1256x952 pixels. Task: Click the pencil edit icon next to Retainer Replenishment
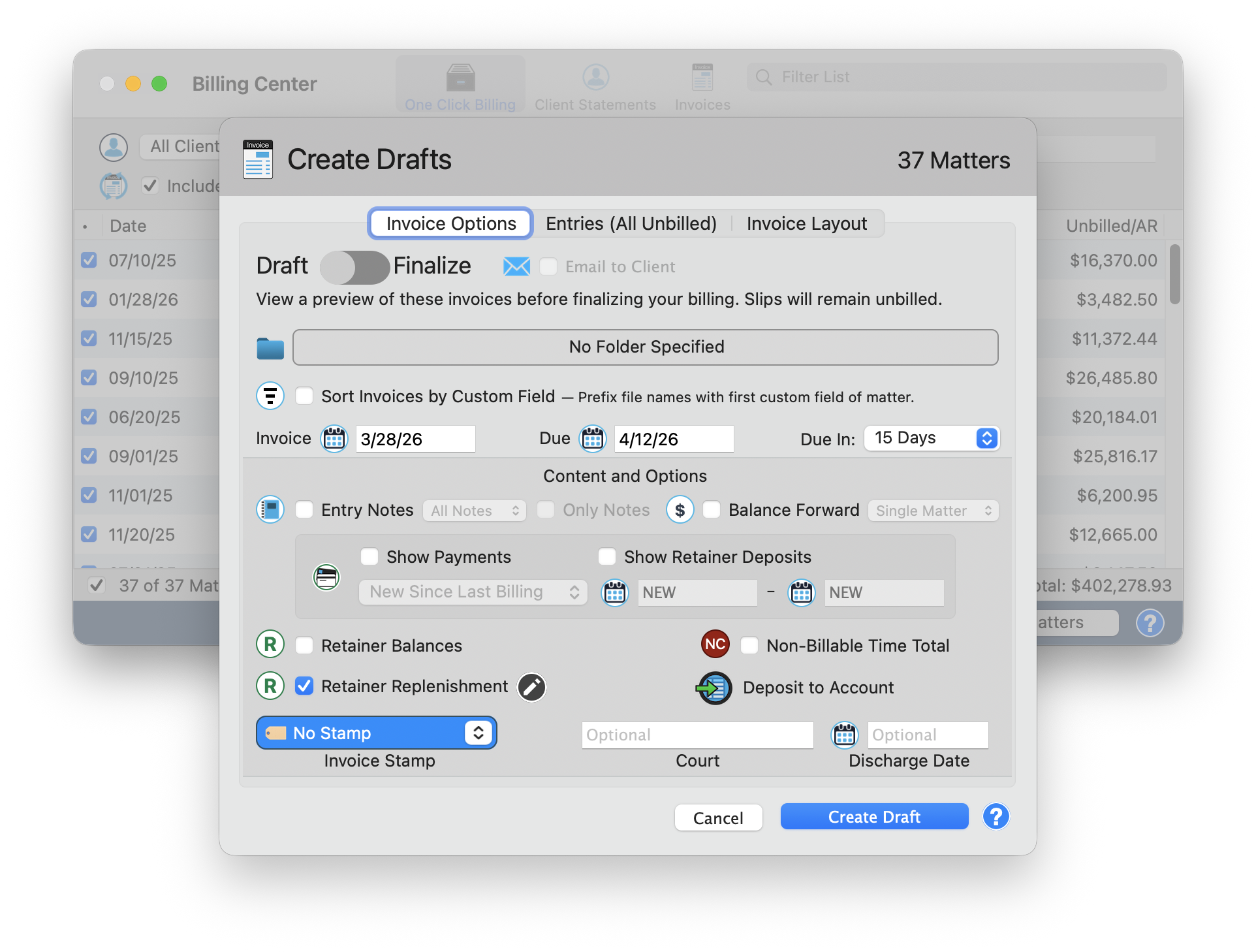(531, 687)
